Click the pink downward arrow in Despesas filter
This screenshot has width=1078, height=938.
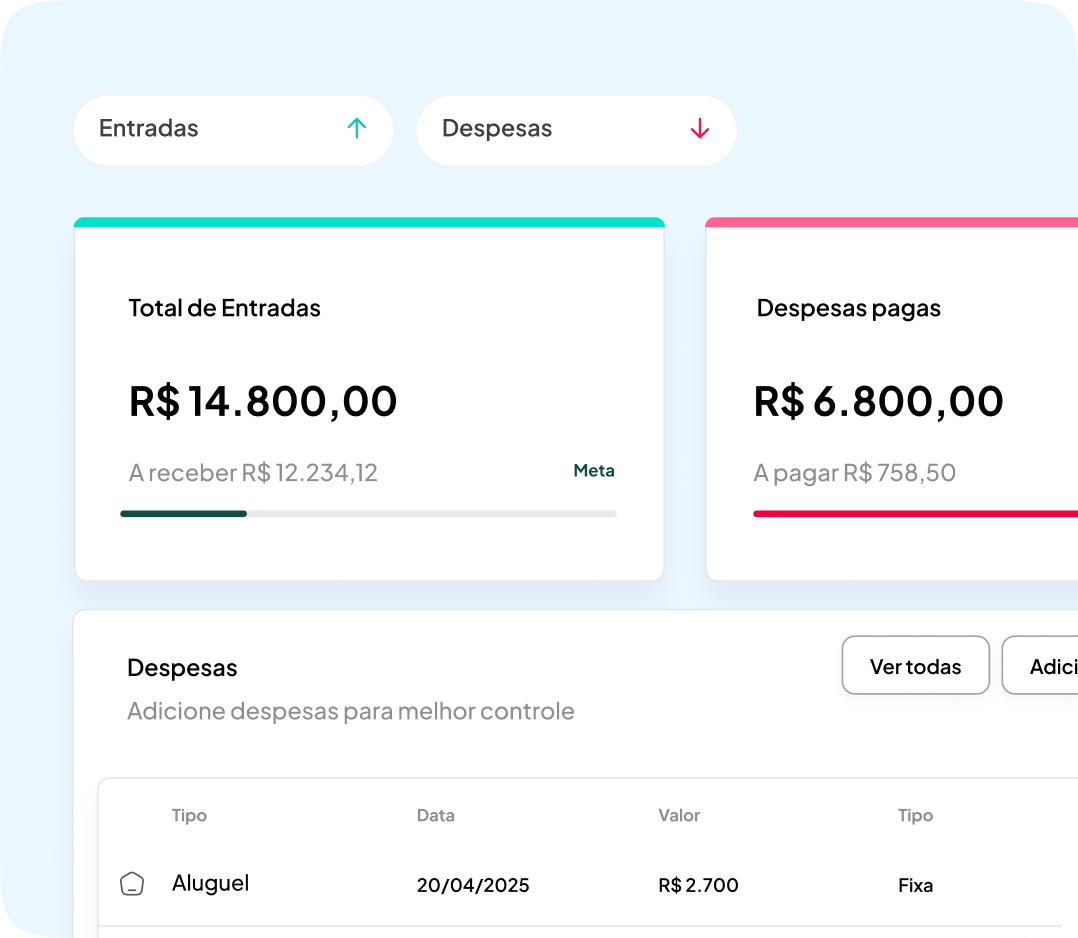point(698,129)
